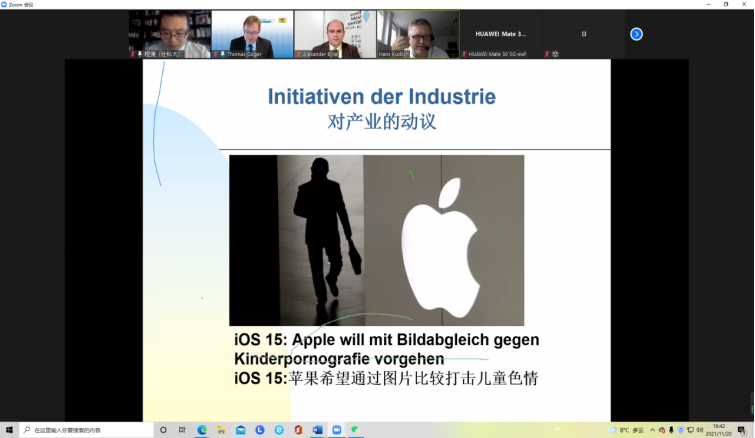The width and height of the screenshot is (755, 438).
Task: Click the cloud tray icon with red badge
Action: [662, 430]
